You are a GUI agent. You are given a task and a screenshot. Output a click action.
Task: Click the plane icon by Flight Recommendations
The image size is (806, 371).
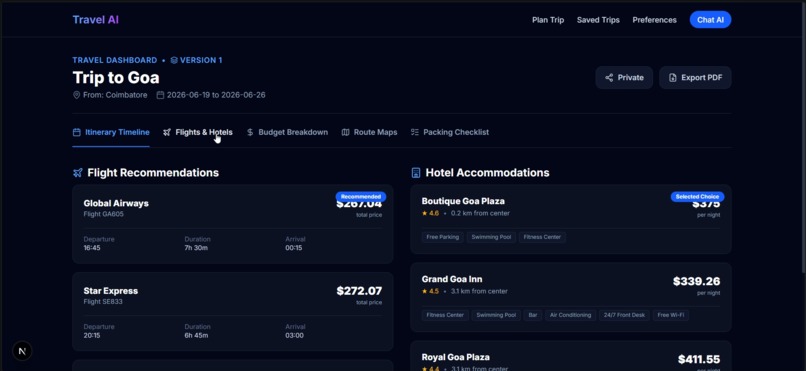pos(78,173)
